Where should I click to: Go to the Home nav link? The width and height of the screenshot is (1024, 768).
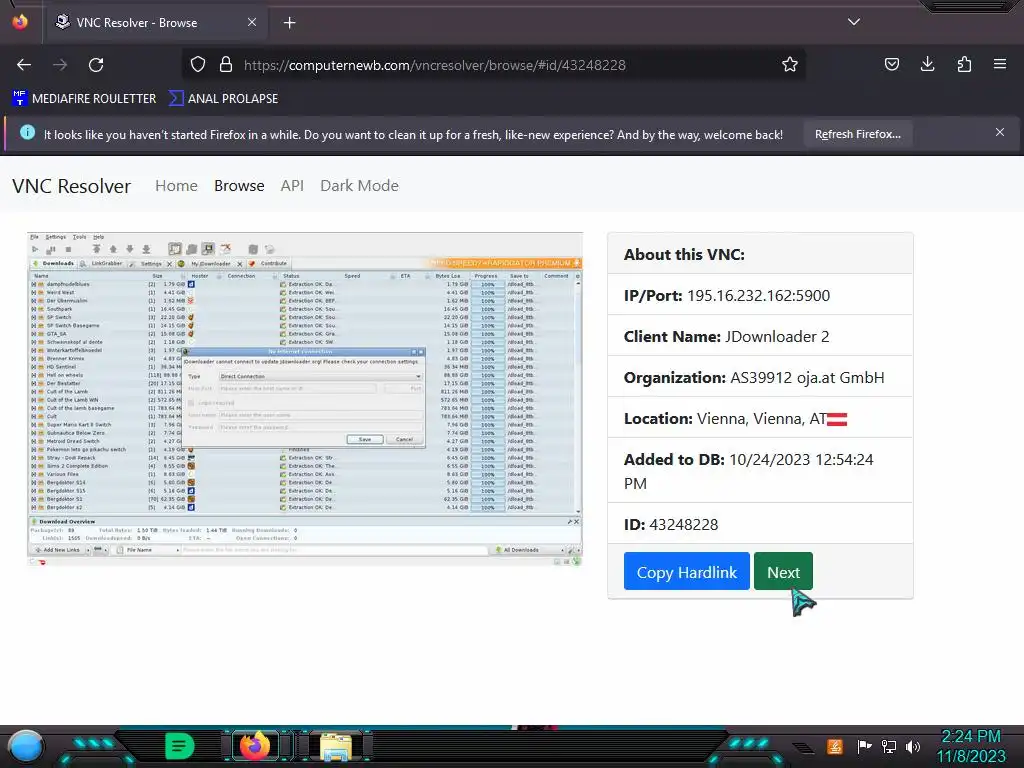(176, 186)
